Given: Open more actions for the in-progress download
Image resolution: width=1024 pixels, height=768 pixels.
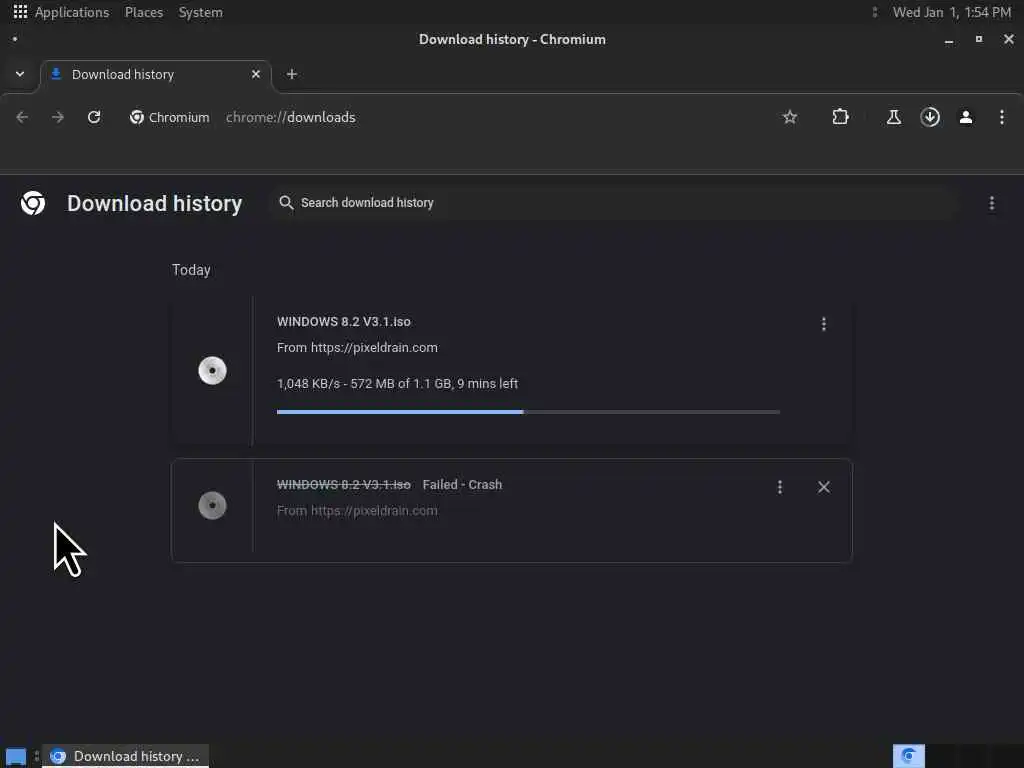Looking at the screenshot, I should click(824, 324).
